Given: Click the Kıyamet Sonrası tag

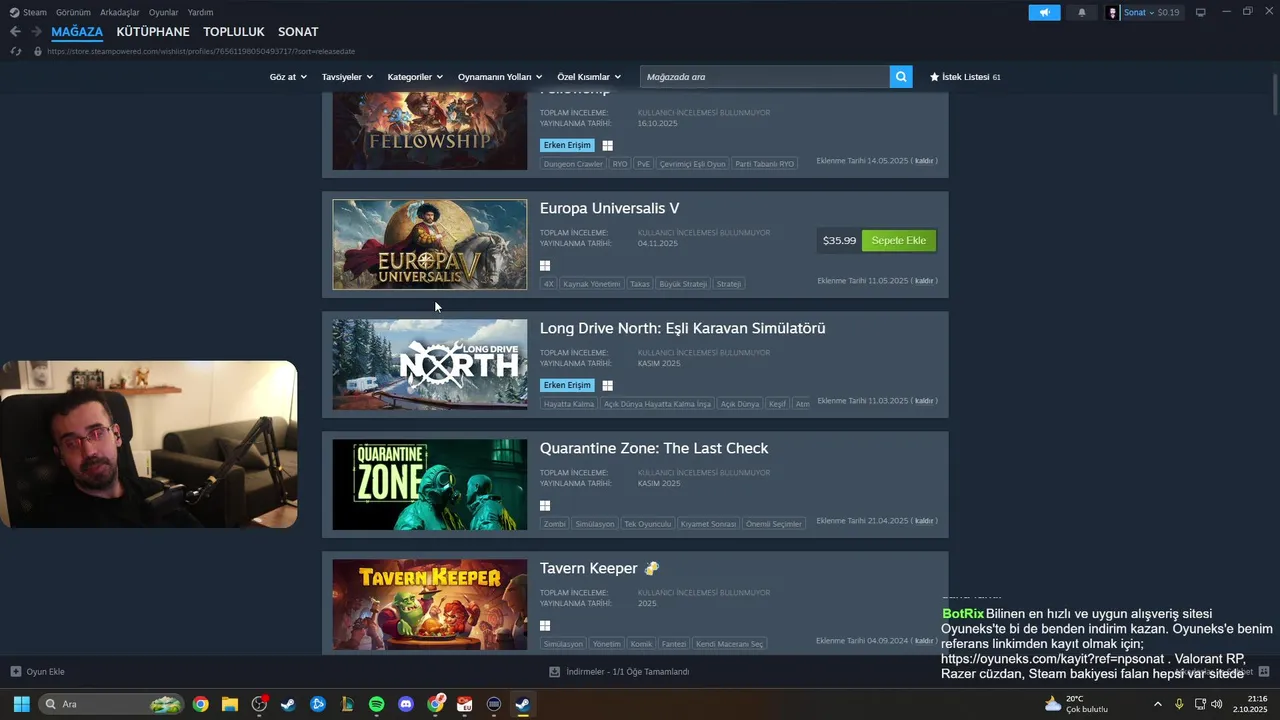Looking at the screenshot, I should (708, 524).
